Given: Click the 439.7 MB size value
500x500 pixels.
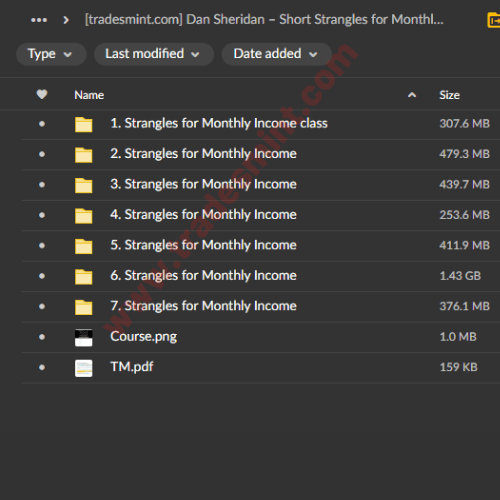Looking at the screenshot, I should 464,184.
